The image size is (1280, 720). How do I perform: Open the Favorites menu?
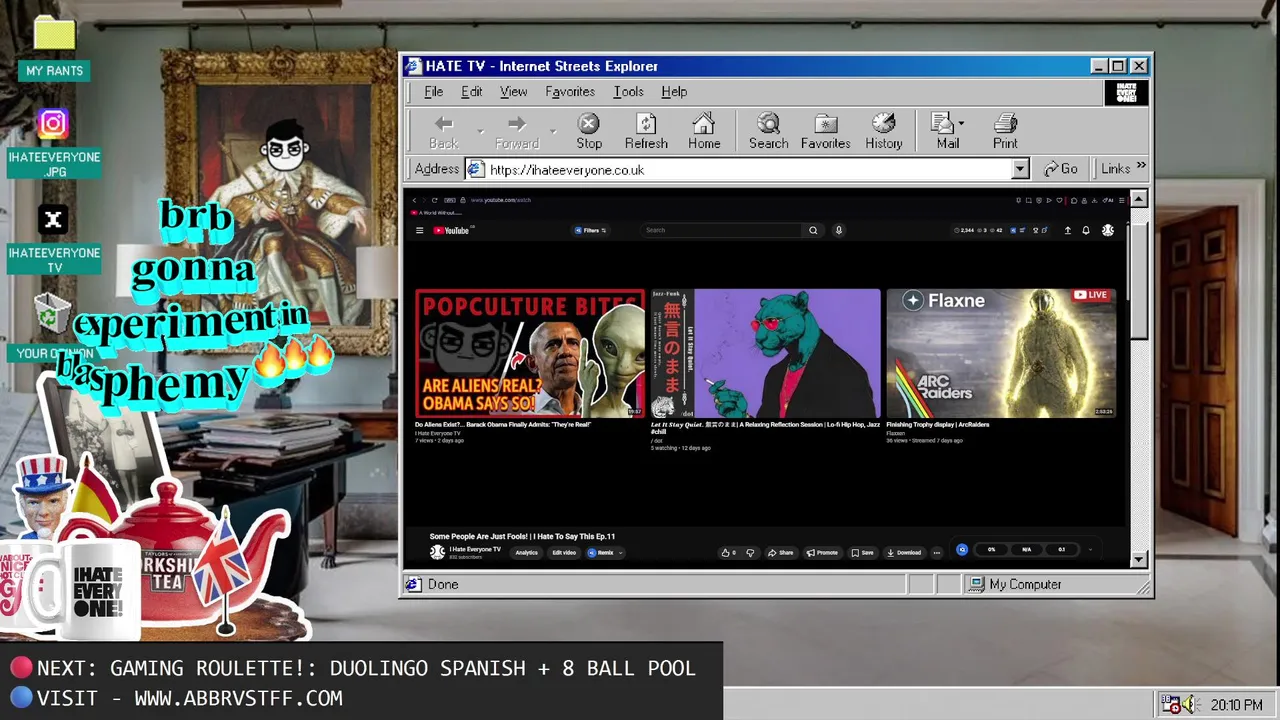pyautogui.click(x=570, y=91)
